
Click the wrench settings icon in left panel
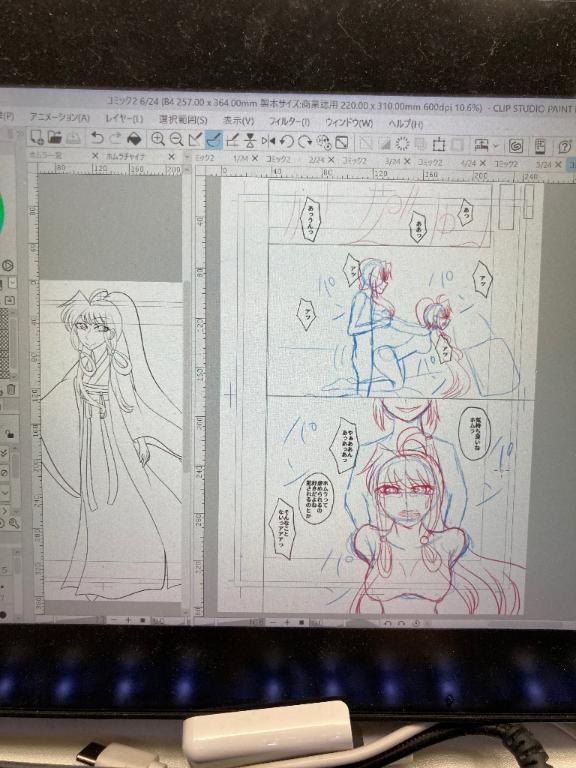tap(12, 524)
